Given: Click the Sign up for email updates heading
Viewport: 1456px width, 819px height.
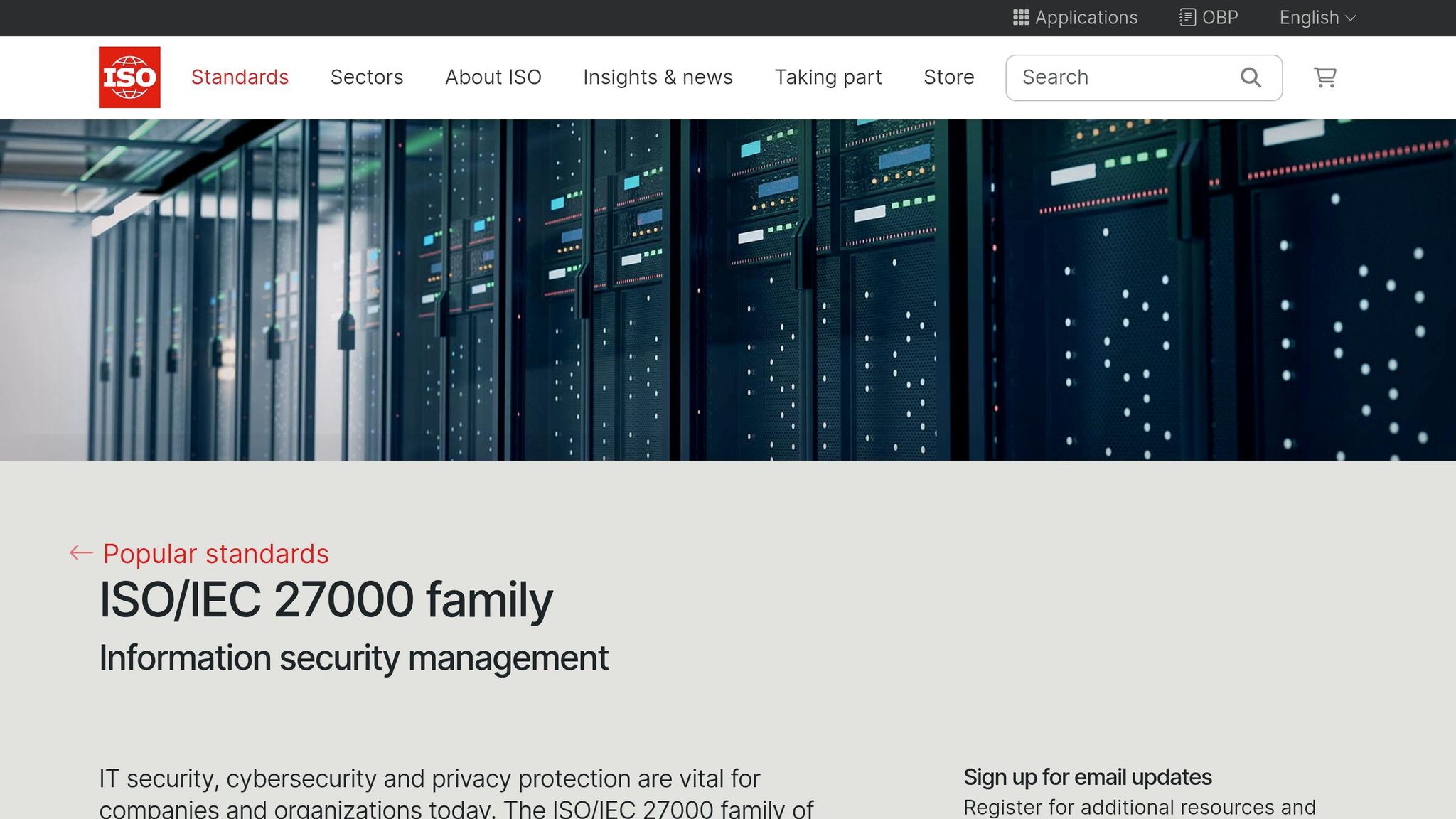Looking at the screenshot, I should tap(1088, 778).
